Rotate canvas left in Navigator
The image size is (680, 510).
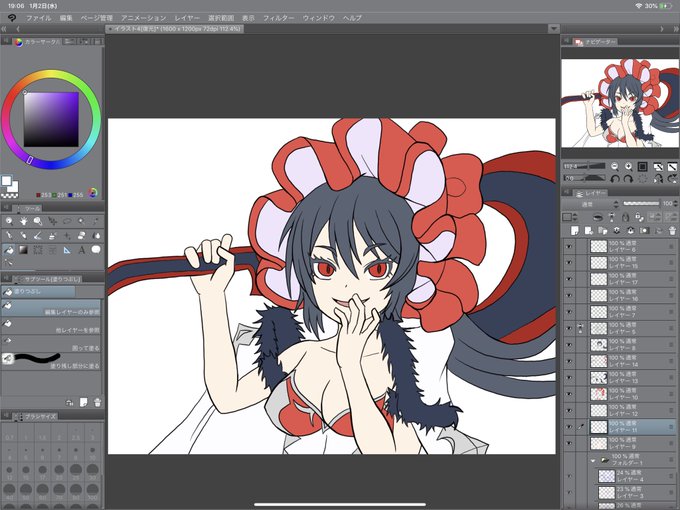pos(615,178)
